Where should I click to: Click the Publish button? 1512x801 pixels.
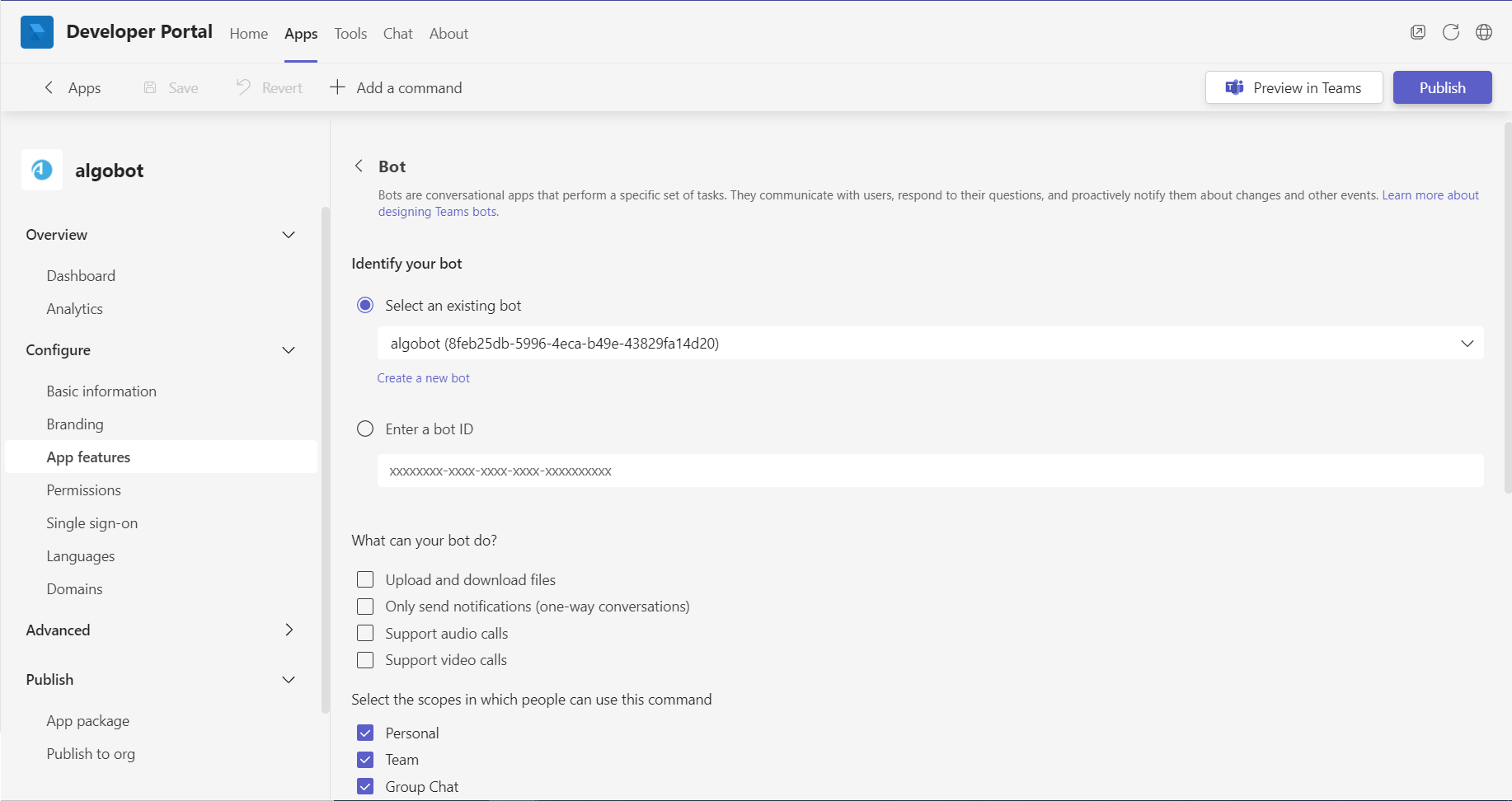pyautogui.click(x=1442, y=87)
